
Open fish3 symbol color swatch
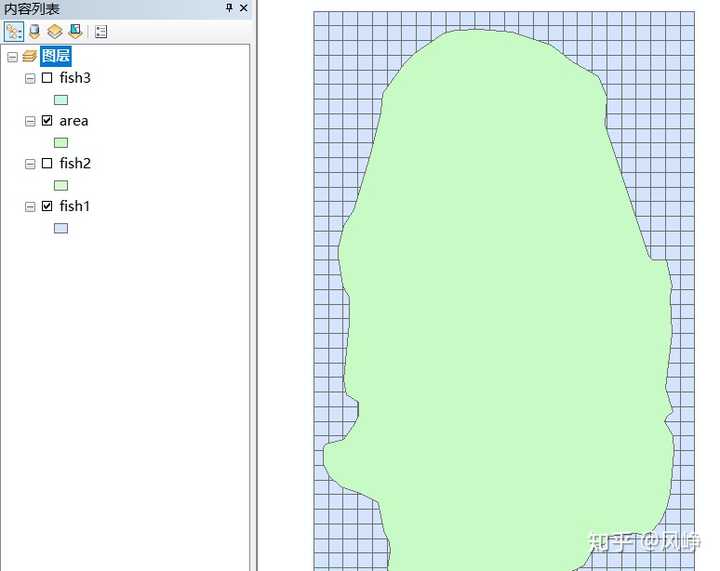[61, 100]
